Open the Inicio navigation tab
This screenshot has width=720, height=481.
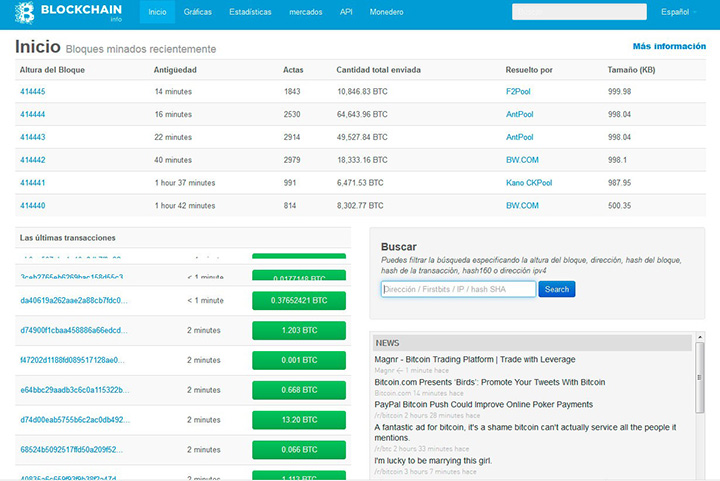[x=156, y=12]
